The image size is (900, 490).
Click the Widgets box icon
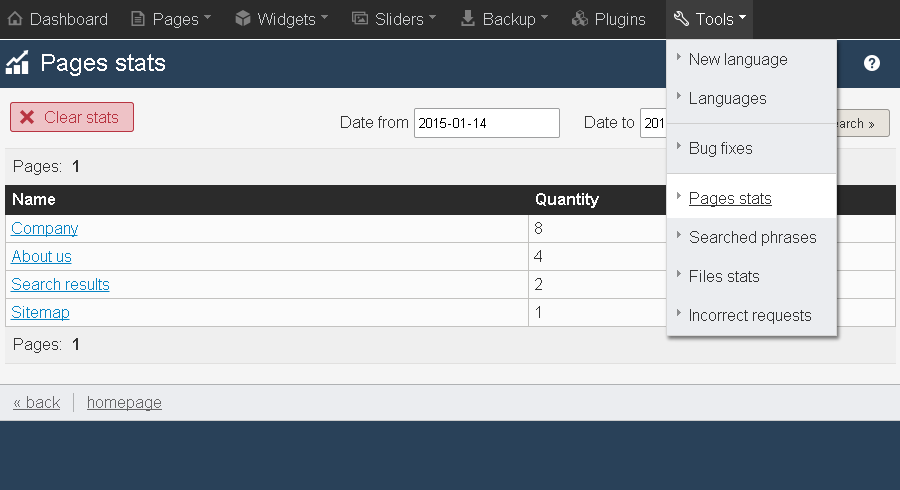pos(243,19)
